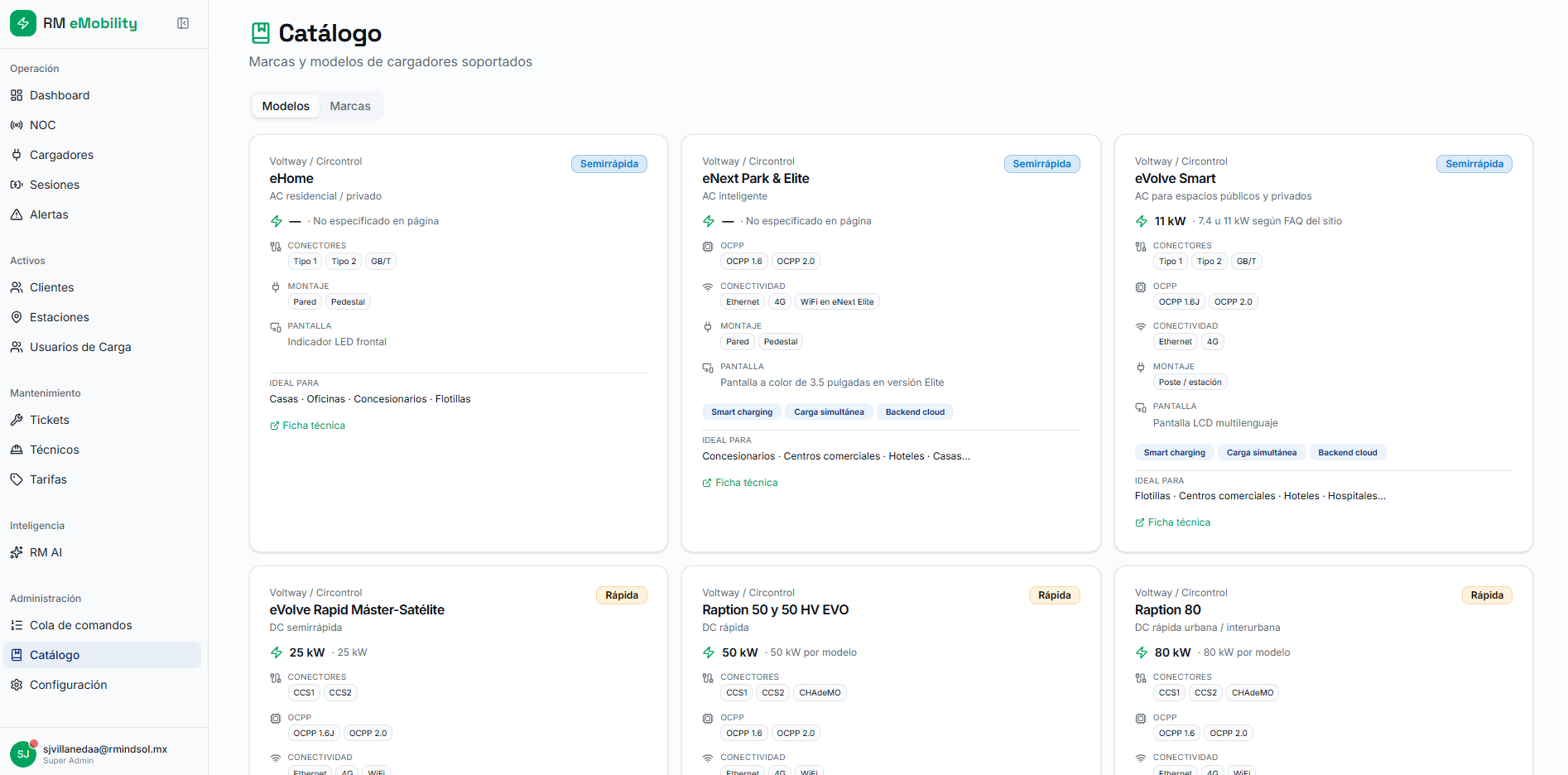Screen dimensions: 1568x775
Task: Click Backend cloud tag on eVolve Smart card
Action: (1348, 453)
